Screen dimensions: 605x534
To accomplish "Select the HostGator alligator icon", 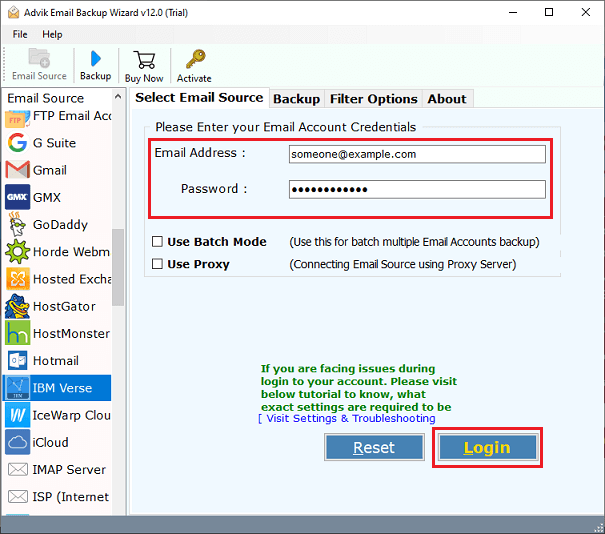I will (17, 306).
